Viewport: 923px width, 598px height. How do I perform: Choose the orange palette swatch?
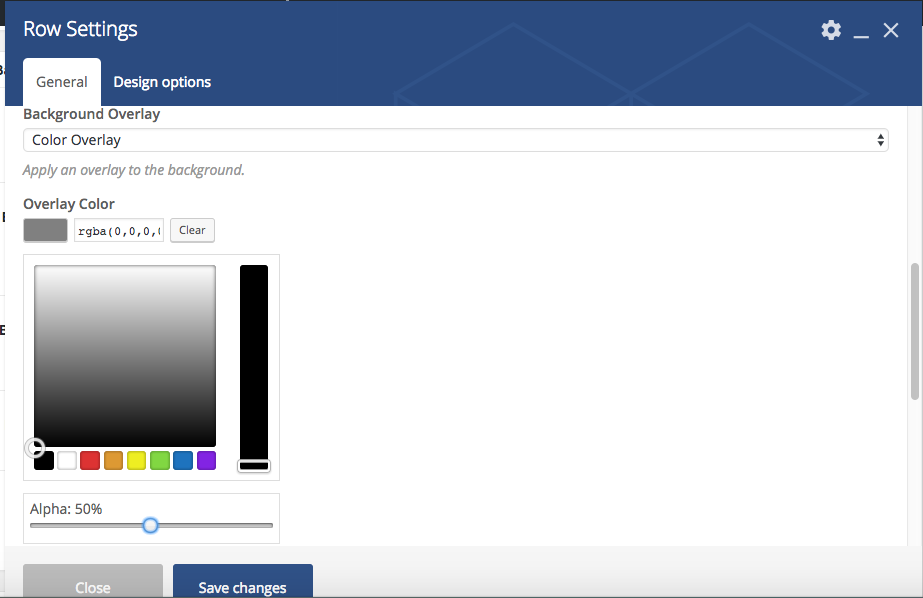113,461
